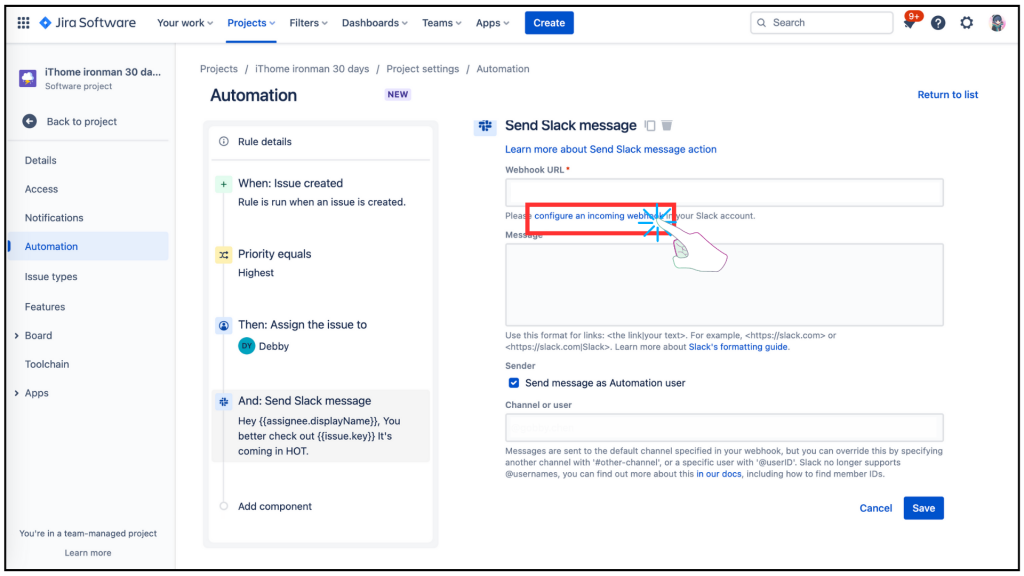Uncheck Send message as Automation user
This screenshot has width=1024, height=576.
[514, 383]
